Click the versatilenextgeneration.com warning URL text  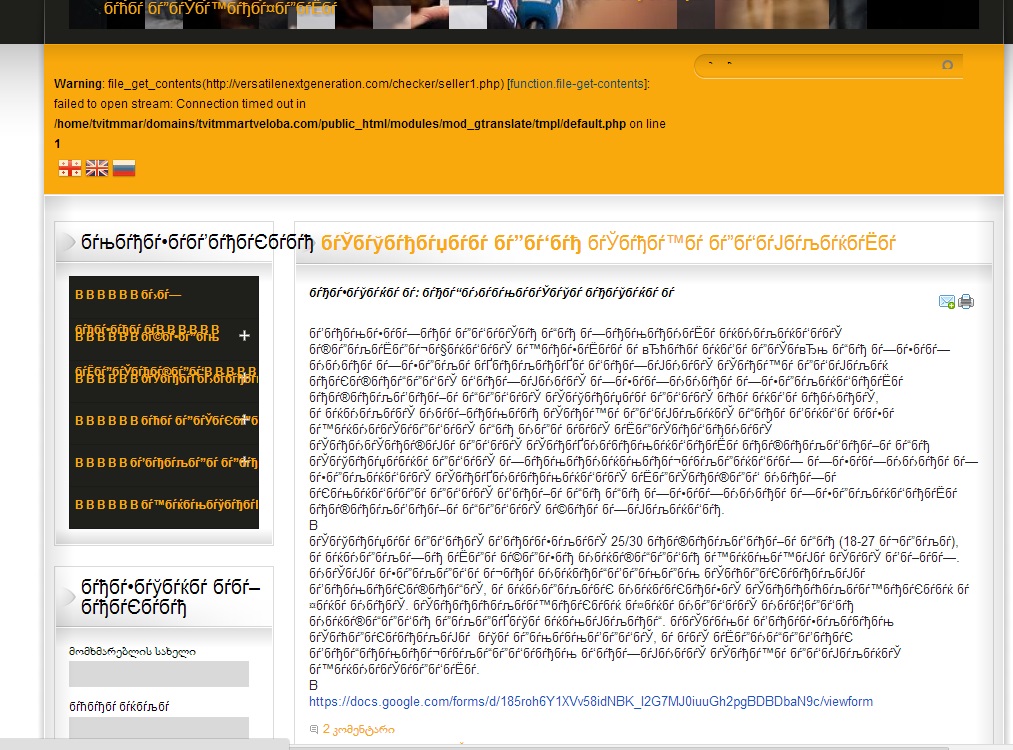coord(353,84)
